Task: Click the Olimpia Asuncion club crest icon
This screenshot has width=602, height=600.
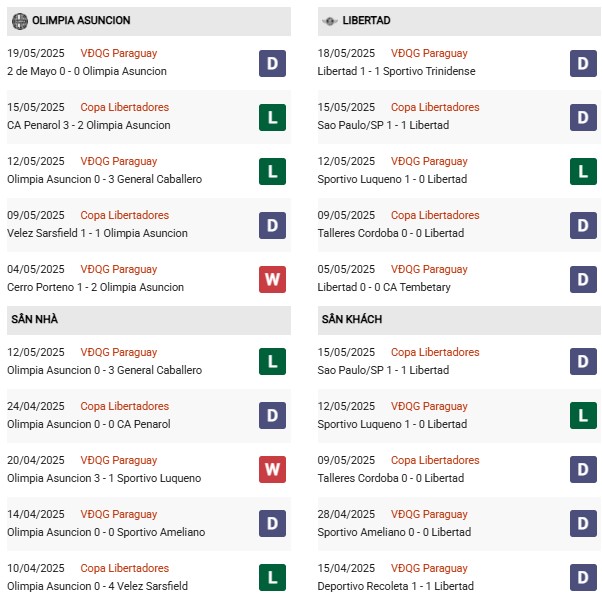Action: point(20,21)
